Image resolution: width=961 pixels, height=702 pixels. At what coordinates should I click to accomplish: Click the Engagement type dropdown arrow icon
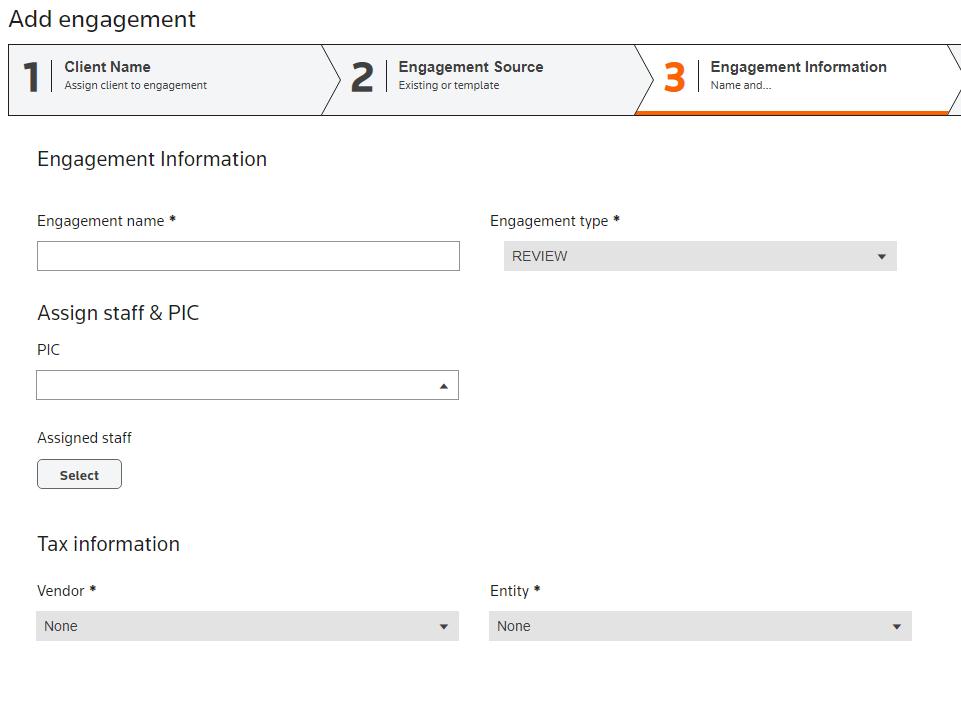pyautogui.click(x=881, y=257)
